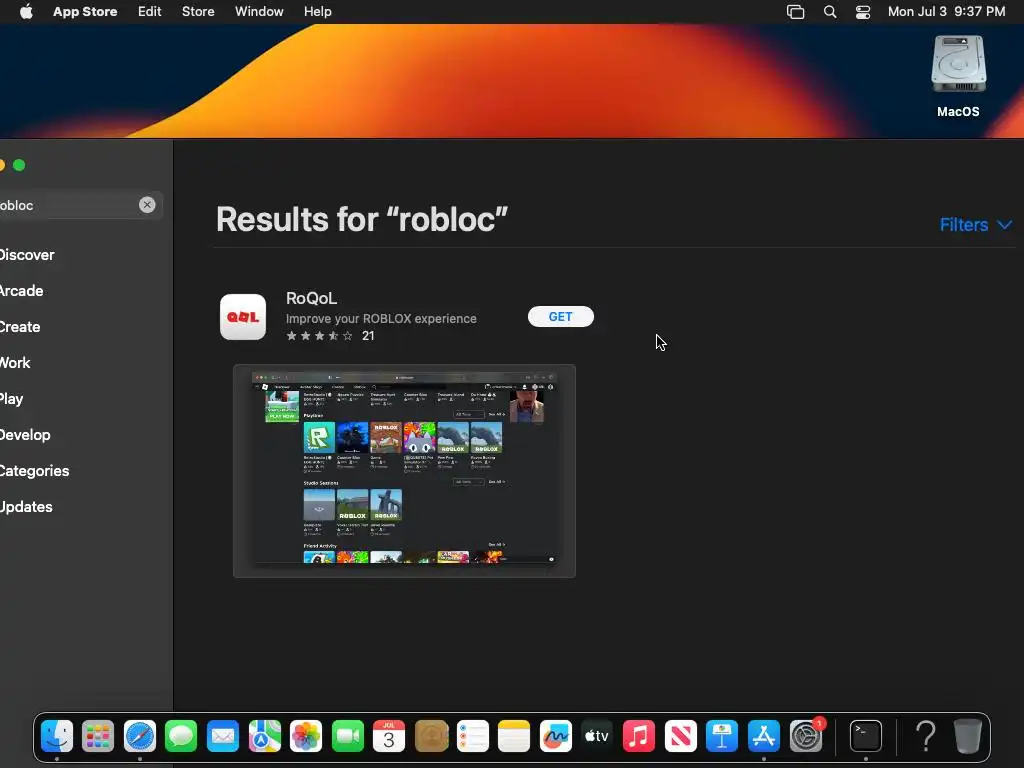1024x768 pixels.
Task: Open the Trash in the Dock
Action: point(968,736)
